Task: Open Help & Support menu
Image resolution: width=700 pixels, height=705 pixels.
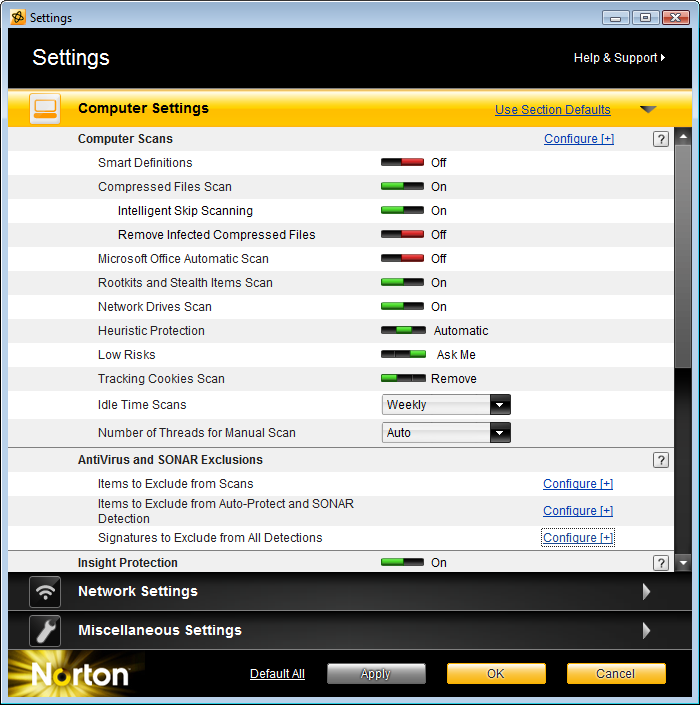Action: (x=620, y=58)
